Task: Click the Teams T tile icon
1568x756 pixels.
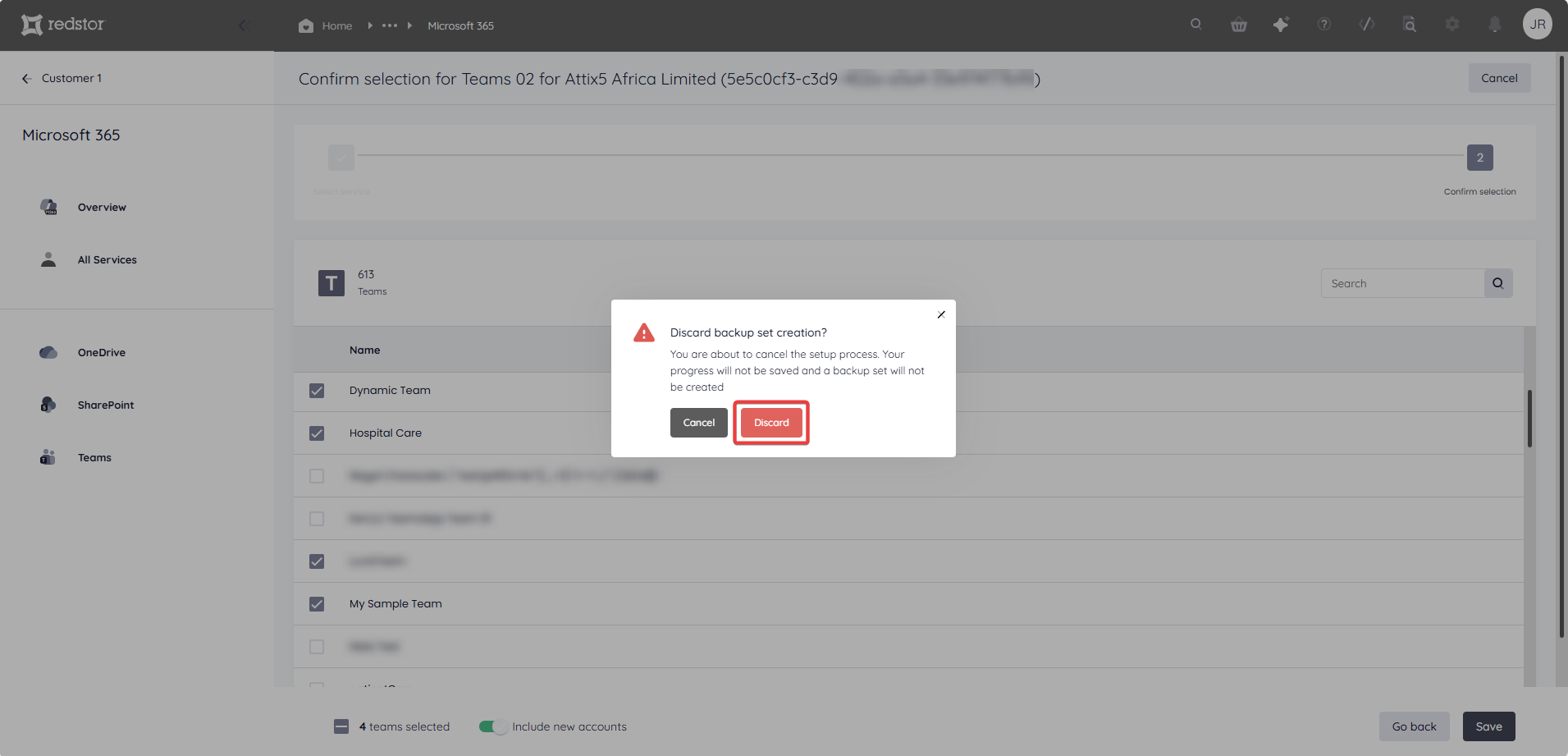Action: click(331, 283)
